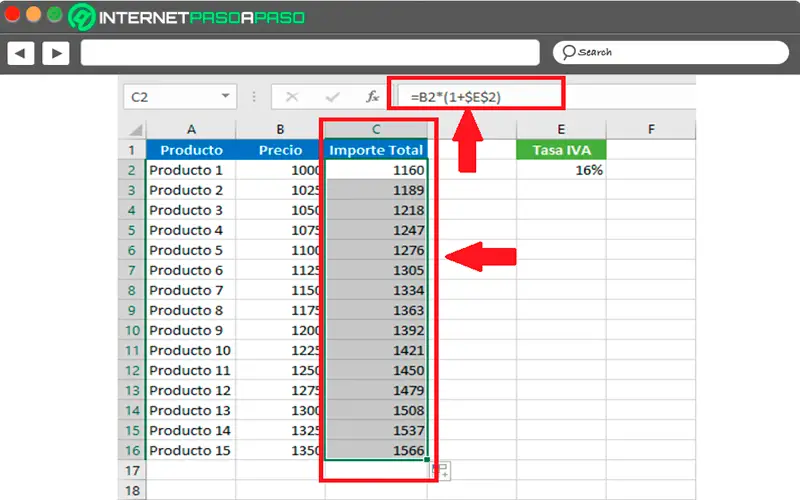Screen dimensions: 800x500
Task: Click cell Producto 12
Action: click(x=191, y=390)
